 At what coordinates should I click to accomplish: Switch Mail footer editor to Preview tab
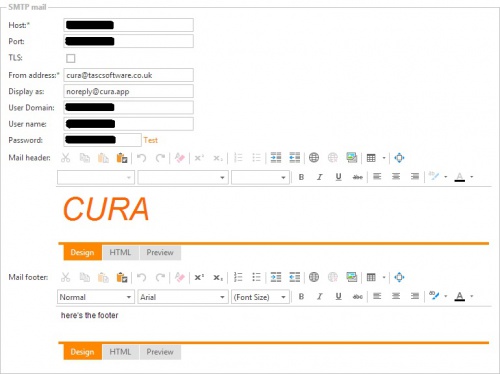click(160, 352)
